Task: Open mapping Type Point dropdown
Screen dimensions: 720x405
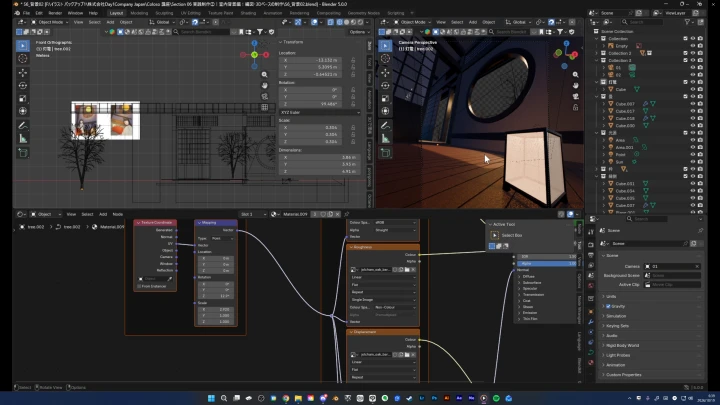Action: point(222,239)
